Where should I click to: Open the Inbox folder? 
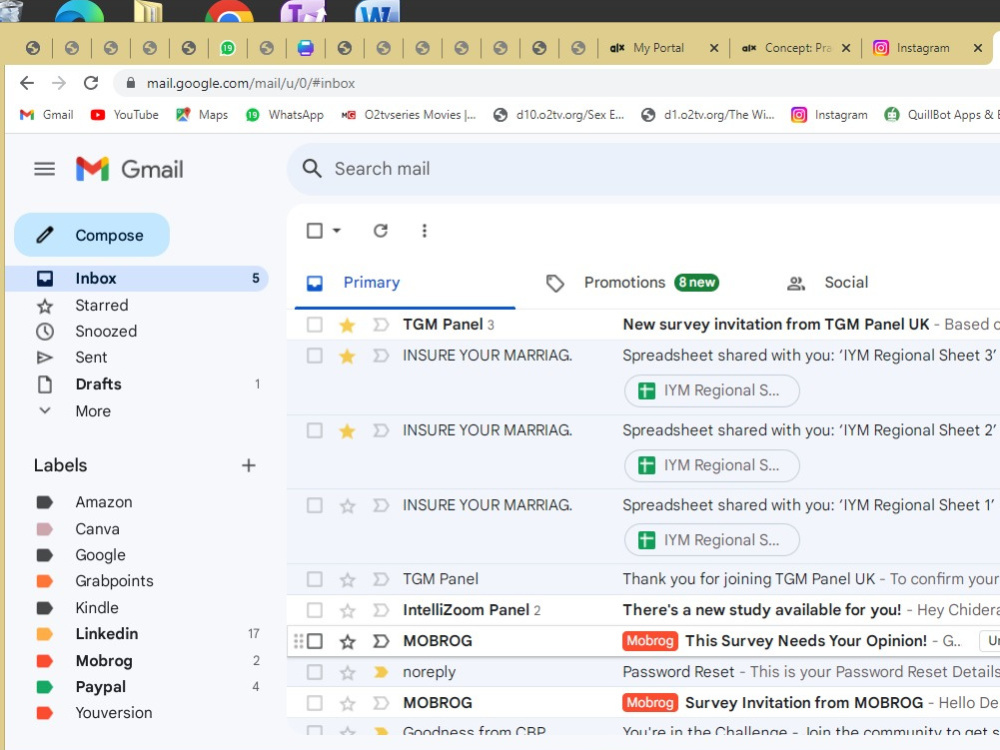[x=136, y=279]
